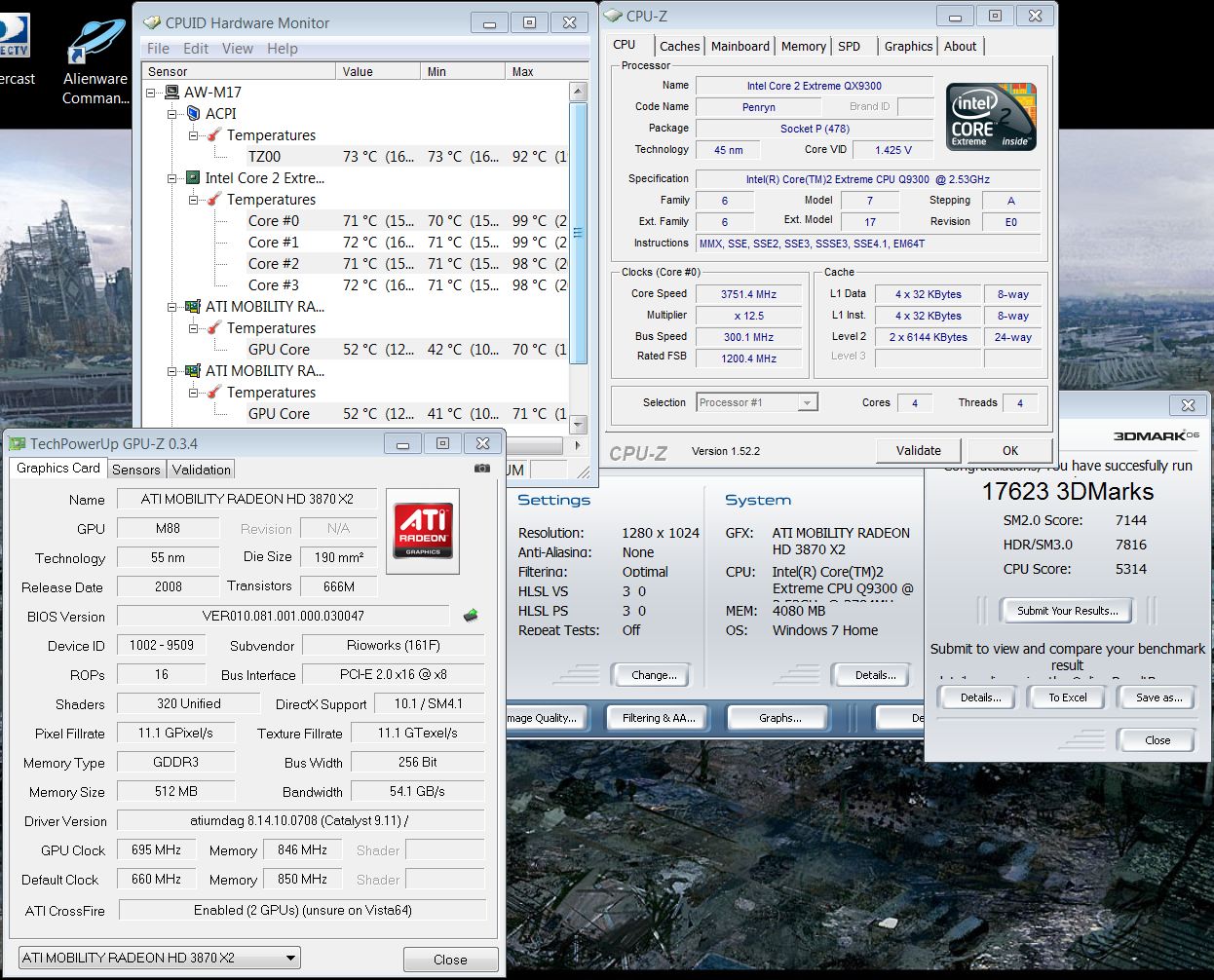The height and width of the screenshot is (980, 1214).
Task: Collapse the second ATI MOBILITY RADEON node
Action: [x=172, y=371]
